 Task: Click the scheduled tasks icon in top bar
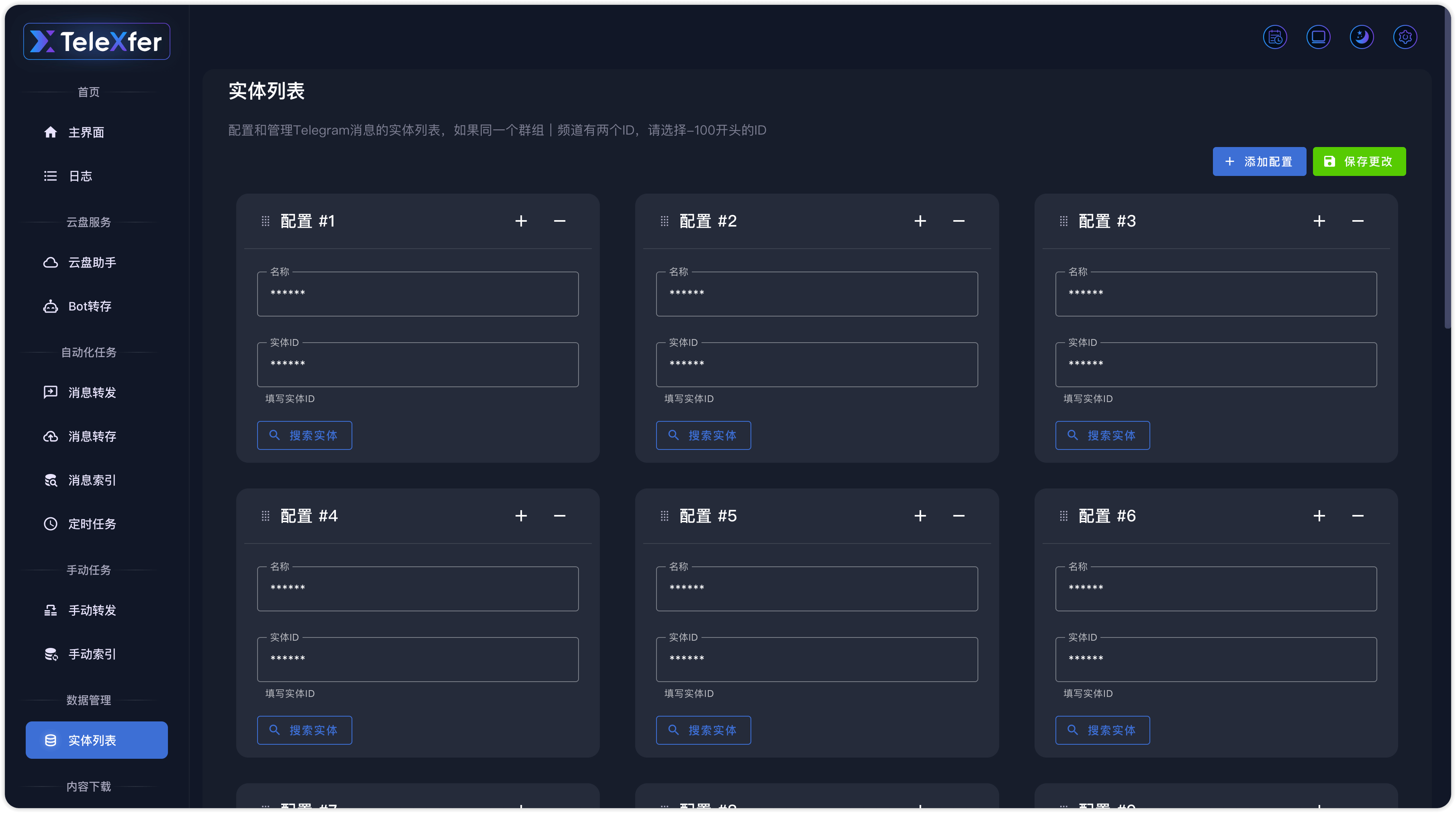tap(1274, 37)
